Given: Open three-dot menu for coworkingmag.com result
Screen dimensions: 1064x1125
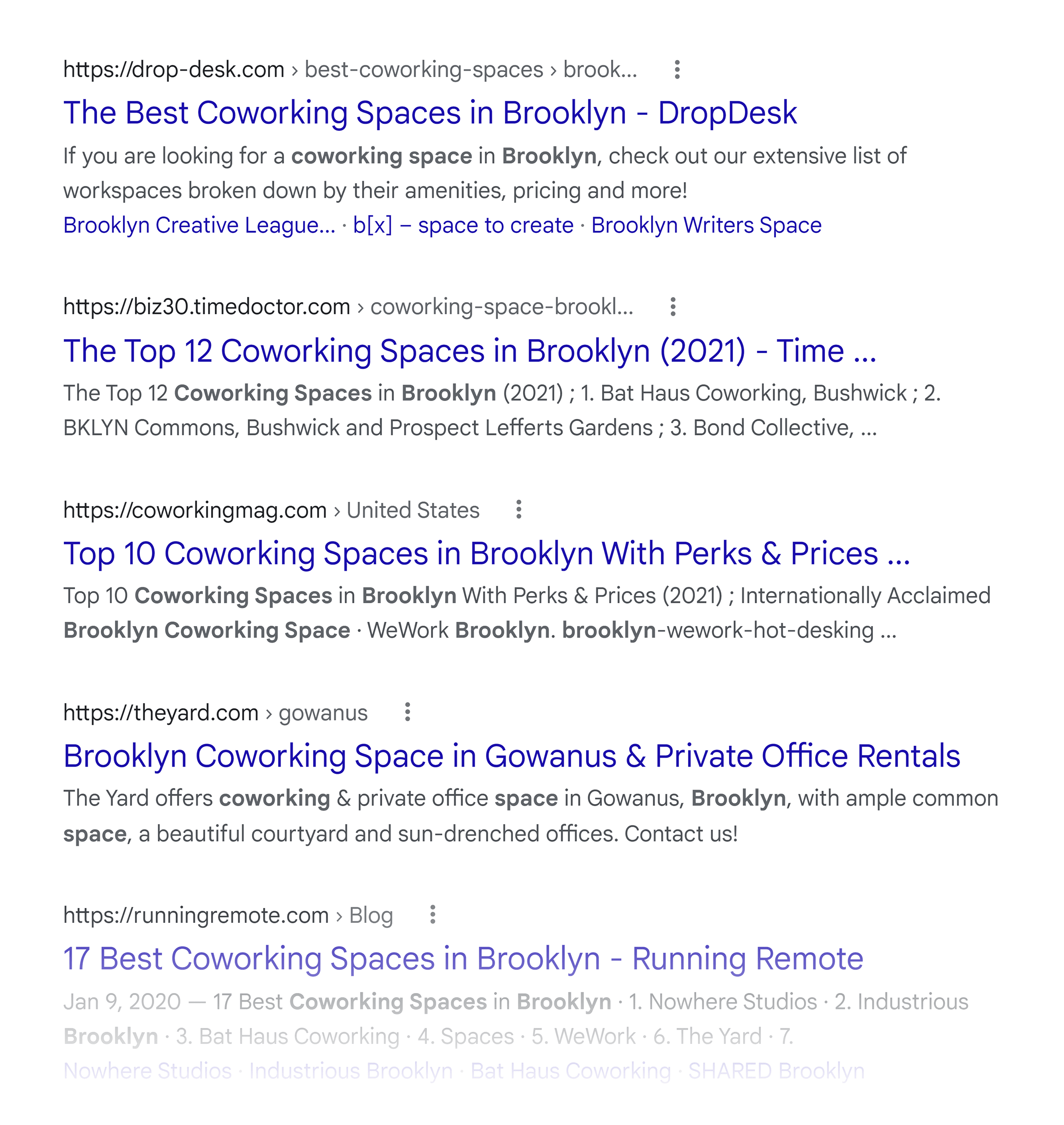Looking at the screenshot, I should 518,510.
